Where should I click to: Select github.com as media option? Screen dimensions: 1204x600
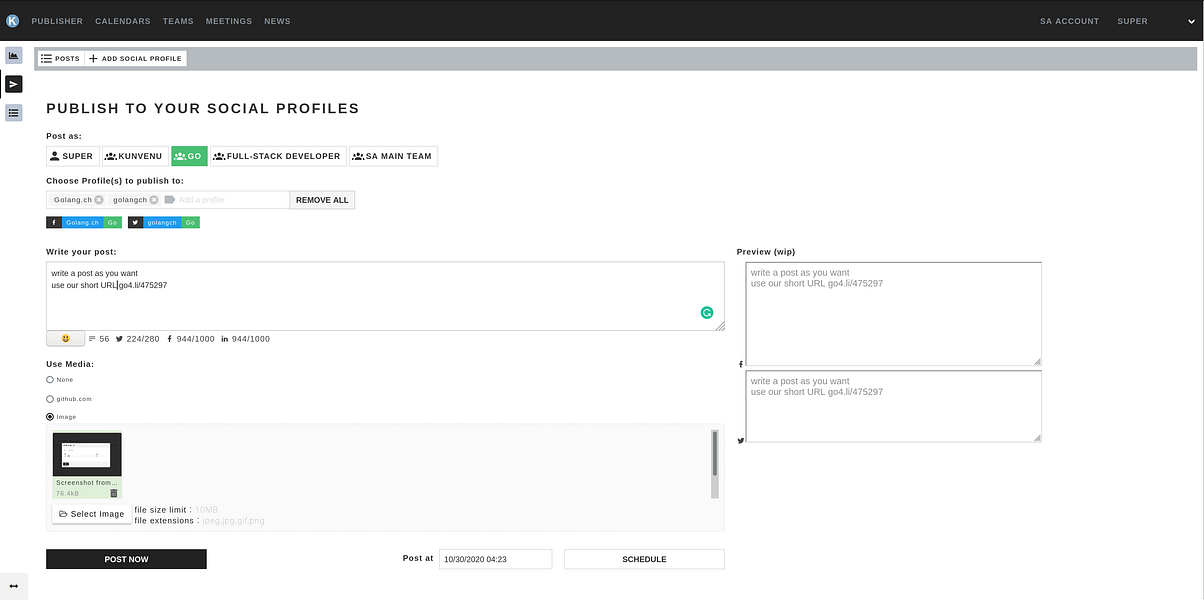(x=50, y=399)
